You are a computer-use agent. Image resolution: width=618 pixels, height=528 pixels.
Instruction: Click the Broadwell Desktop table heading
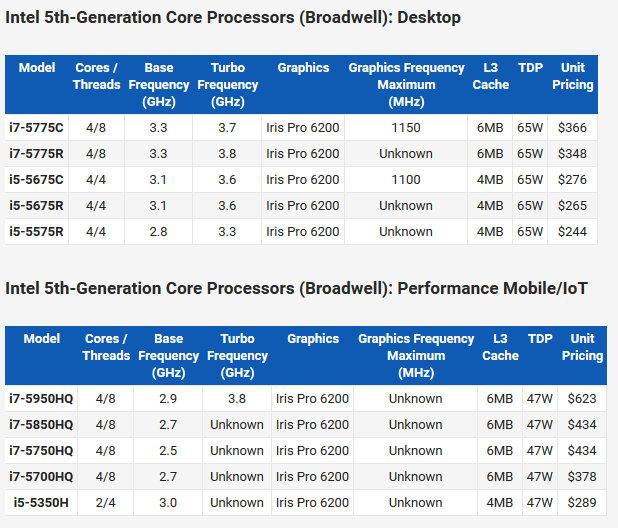point(233,18)
